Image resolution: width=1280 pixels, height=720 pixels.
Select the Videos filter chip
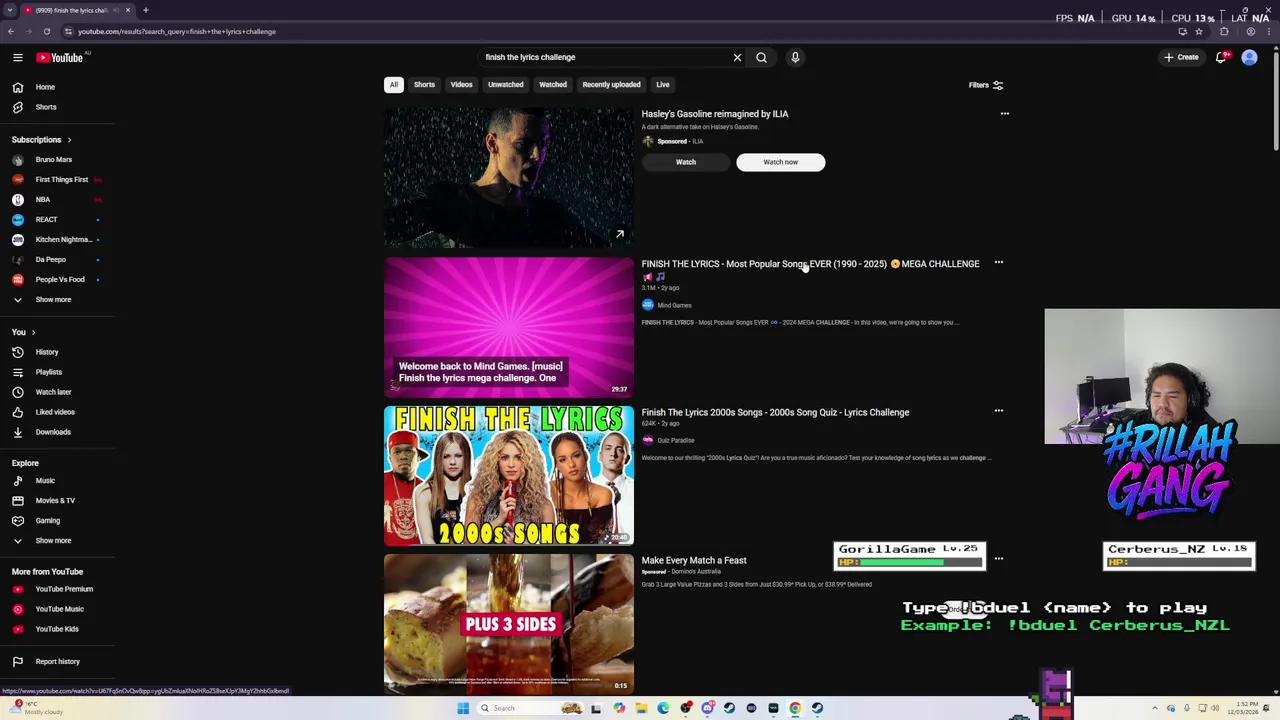(461, 85)
